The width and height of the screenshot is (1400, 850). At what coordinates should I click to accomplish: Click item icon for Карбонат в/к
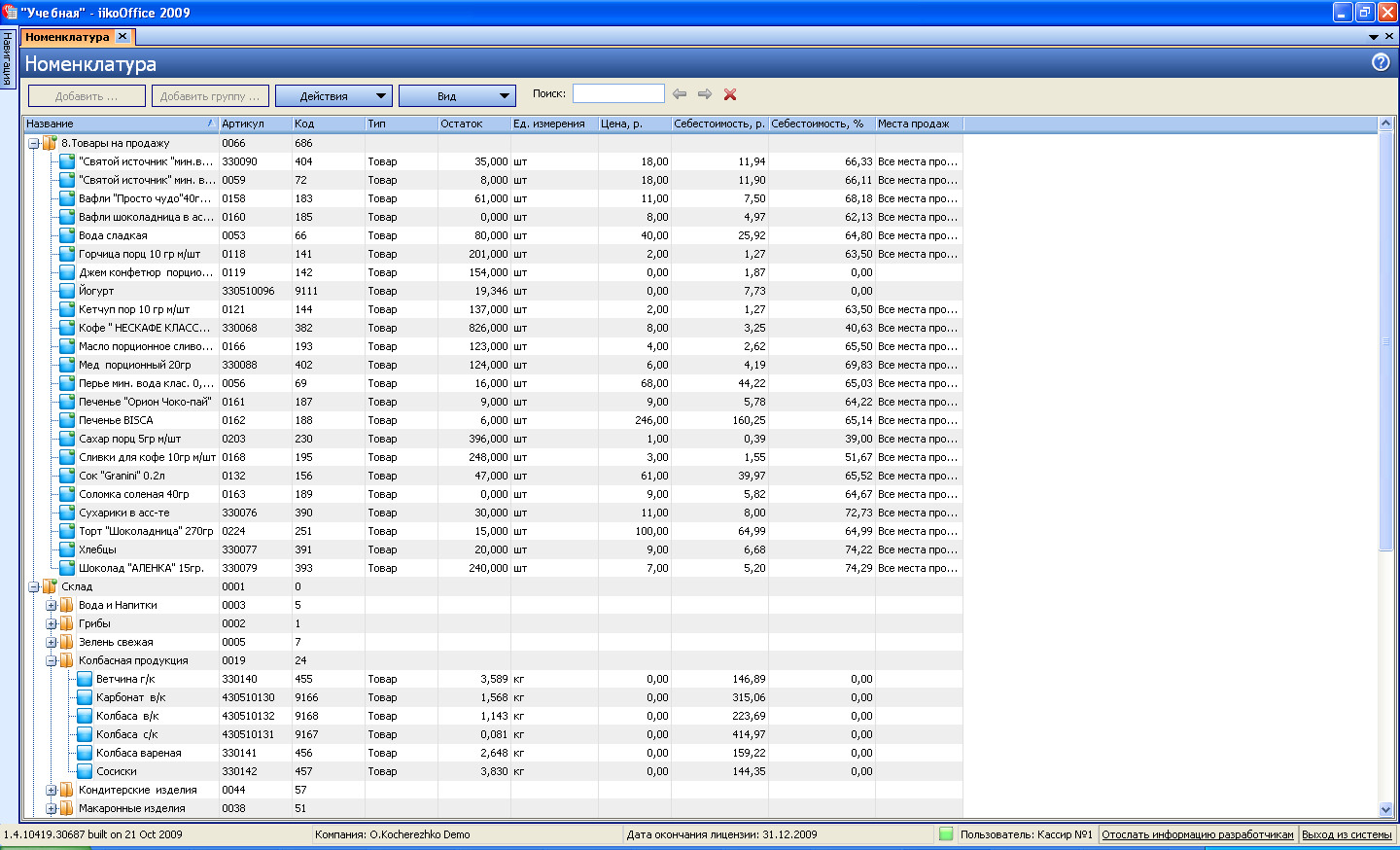[85, 697]
